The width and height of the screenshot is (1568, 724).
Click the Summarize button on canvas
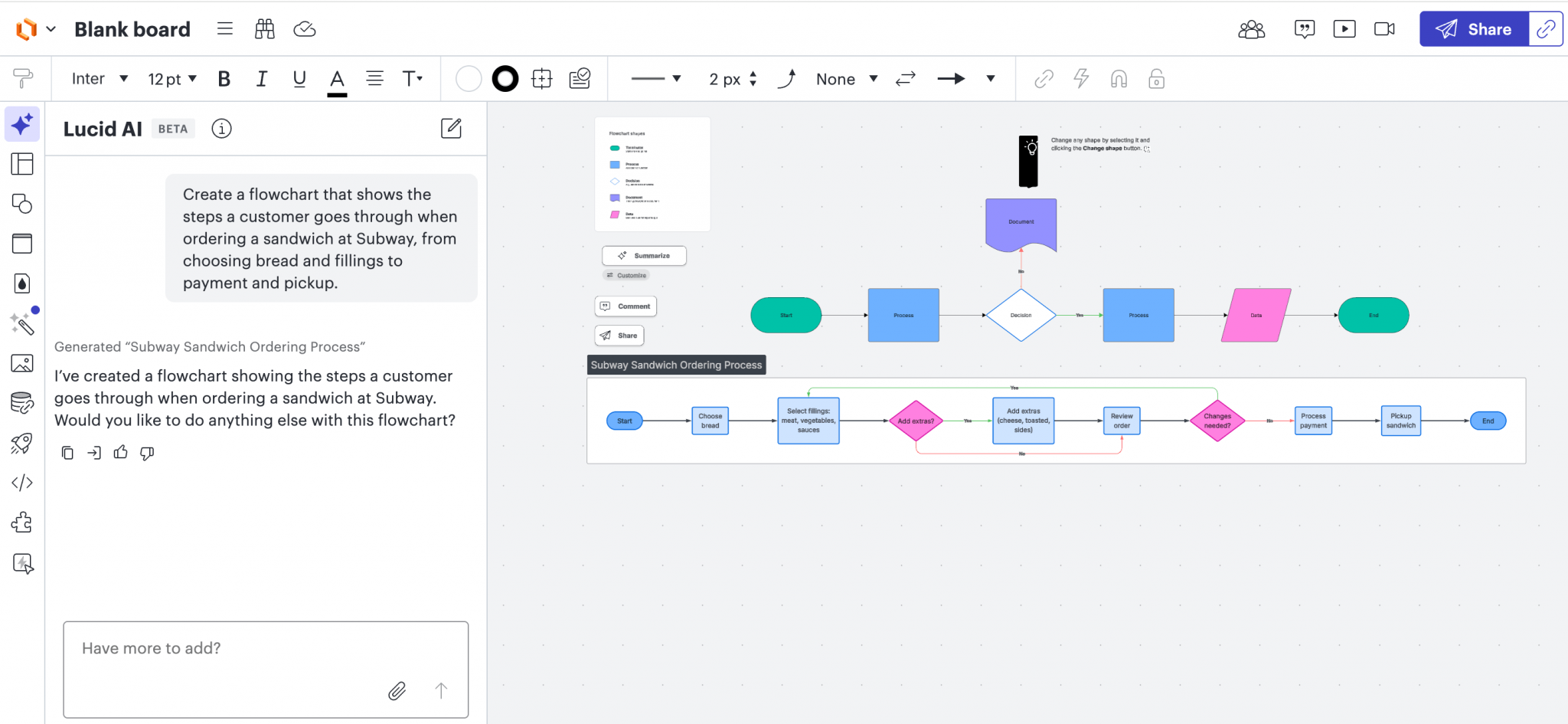[x=644, y=256]
